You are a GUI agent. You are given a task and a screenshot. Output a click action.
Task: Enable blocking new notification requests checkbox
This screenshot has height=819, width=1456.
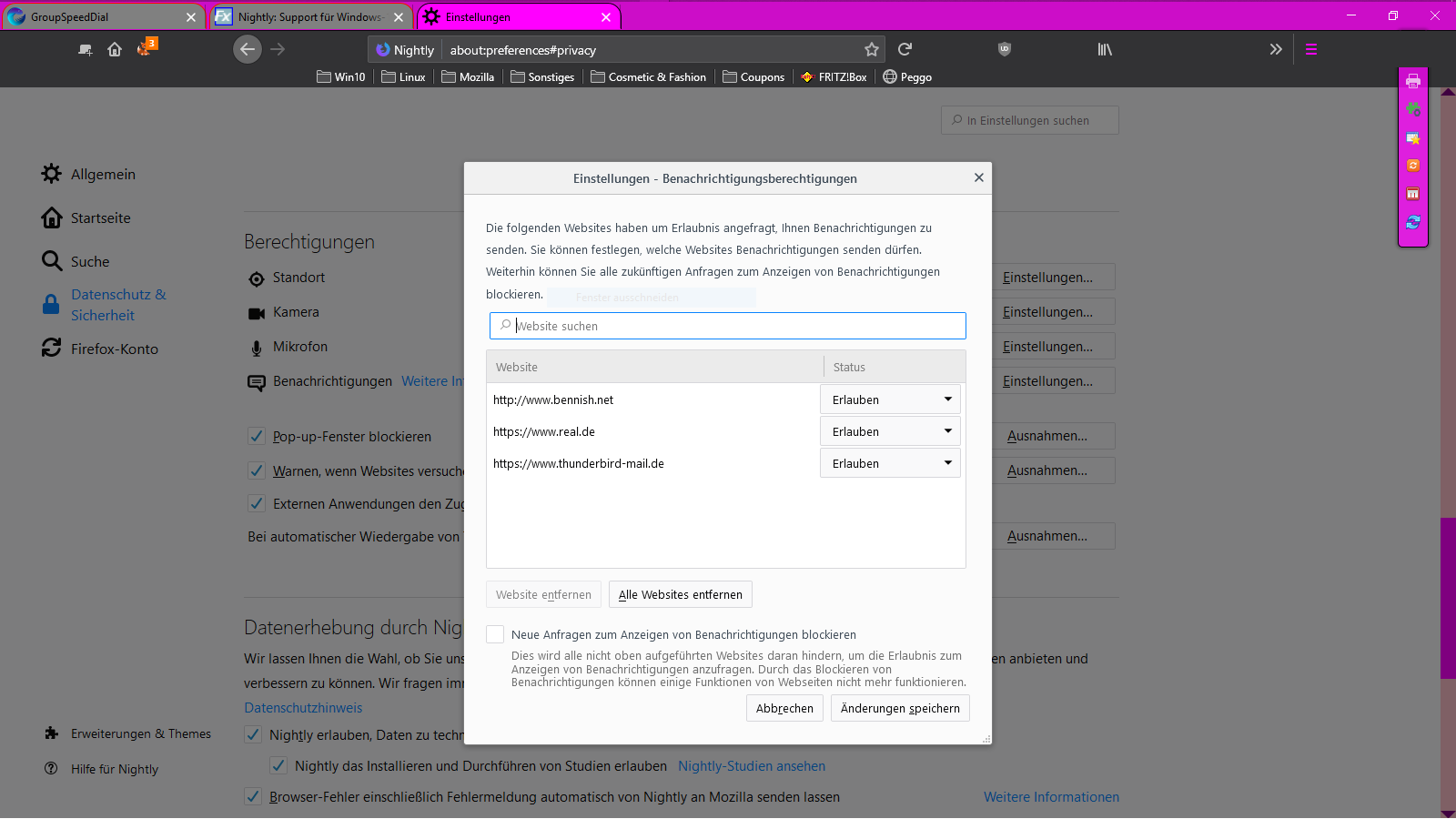point(495,634)
